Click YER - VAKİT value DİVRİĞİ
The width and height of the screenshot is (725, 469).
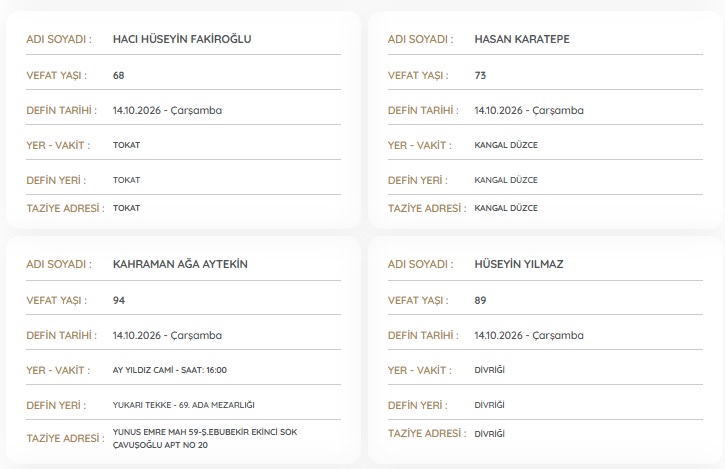point(489,370)
